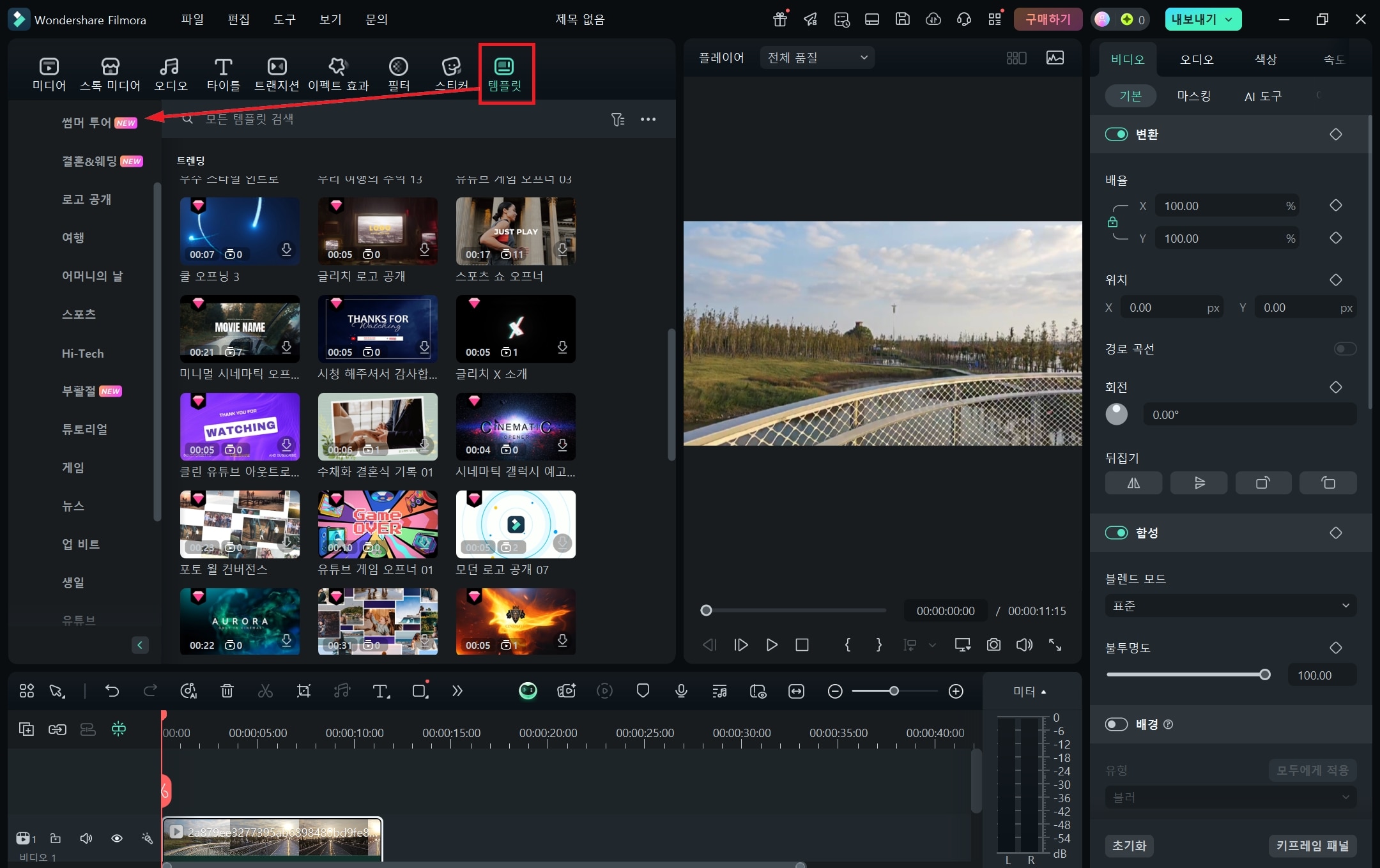
Task: Hide track 비디오 1 with the eye icon
Action: click(117, 838)
